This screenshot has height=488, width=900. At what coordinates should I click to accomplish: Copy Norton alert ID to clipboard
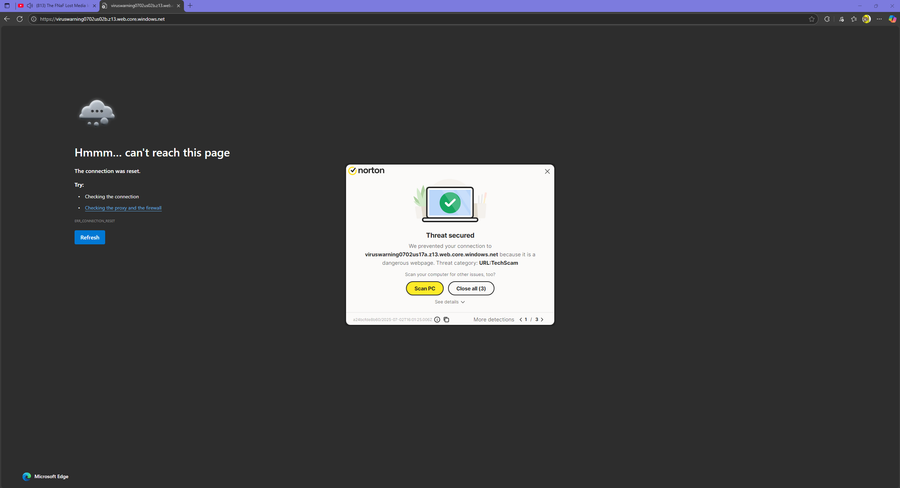click(447, 319)
